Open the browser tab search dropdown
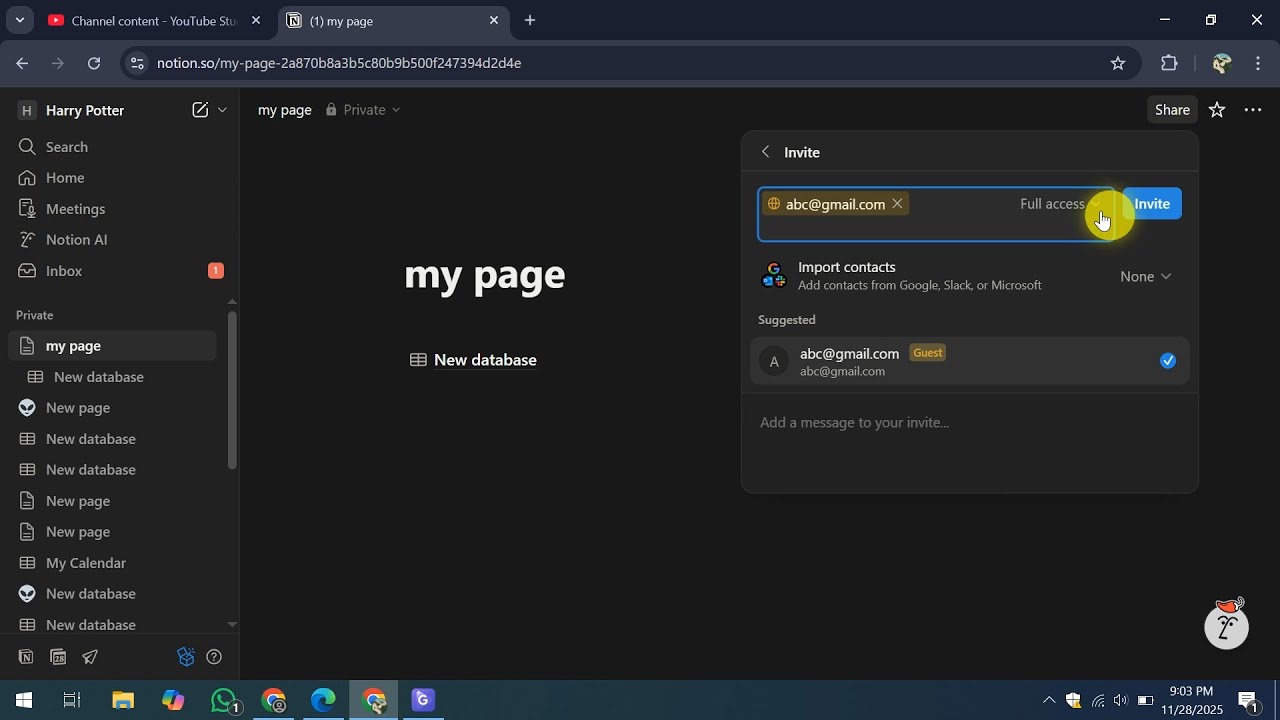Image resolution: width=1280 pixels, height=720 pixels. click(19, 20)
